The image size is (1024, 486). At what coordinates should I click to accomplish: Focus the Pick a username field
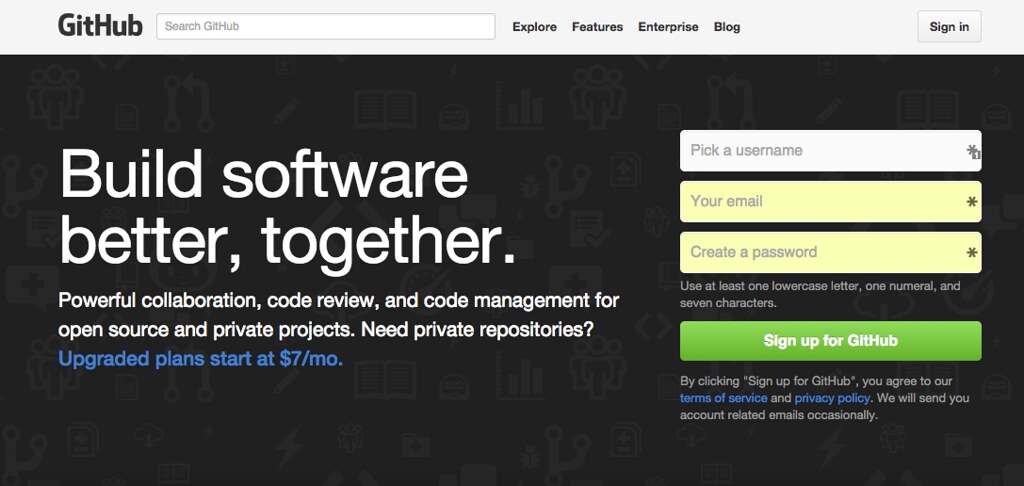(830, 150)
